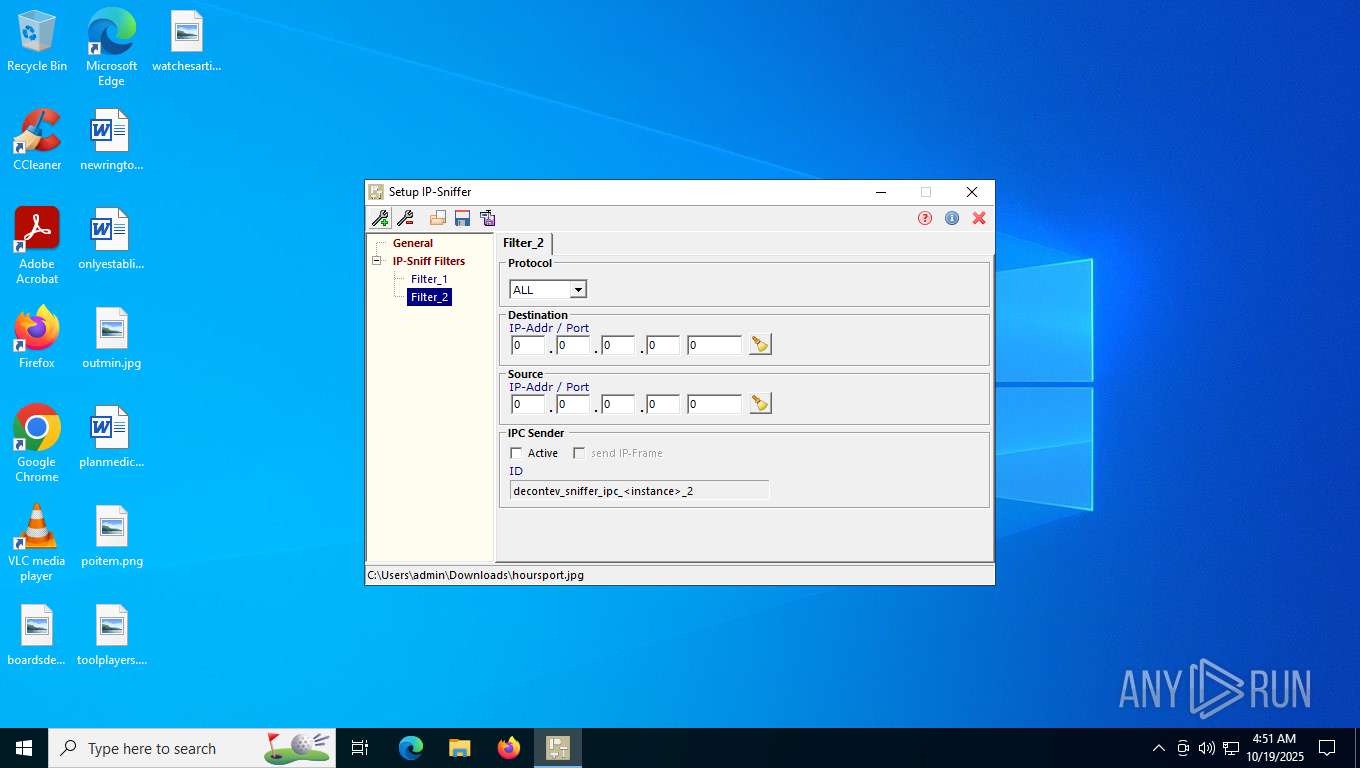Show hidden system tray icons
Screen dimensions: 1360x768
[1159, 748]
